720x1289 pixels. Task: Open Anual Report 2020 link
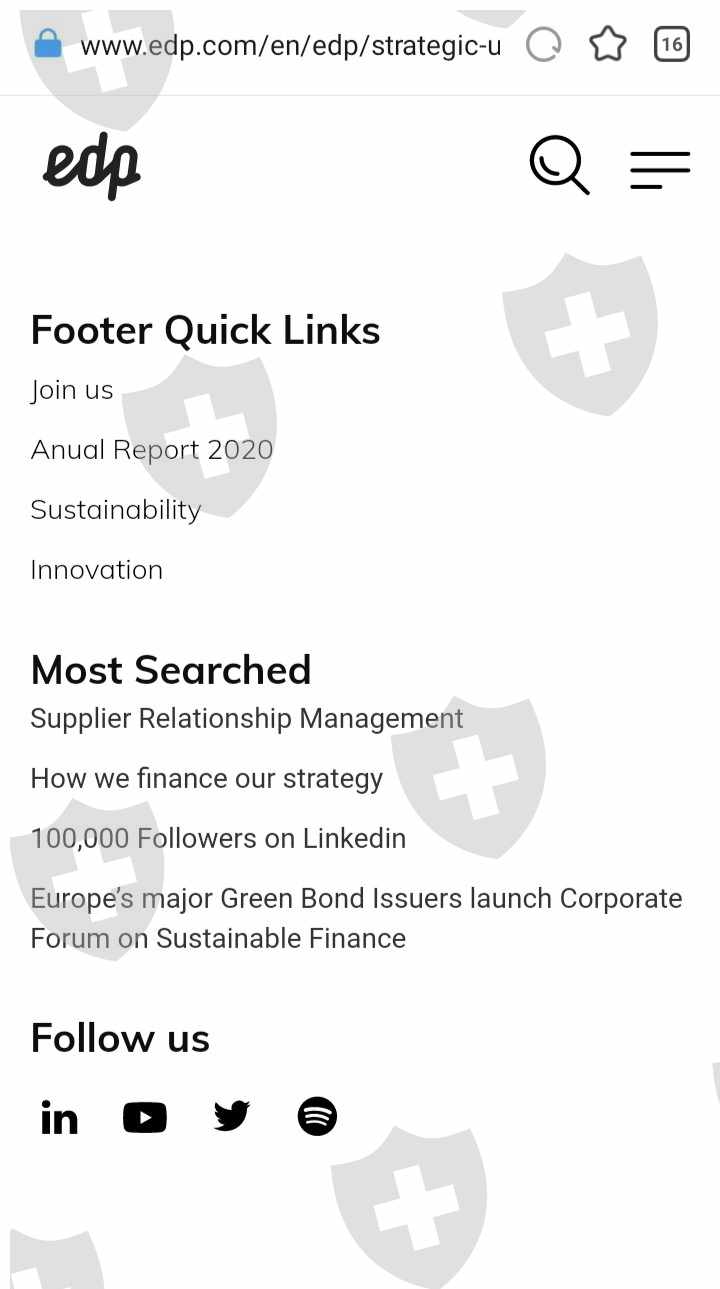click(x=152, y=450)
